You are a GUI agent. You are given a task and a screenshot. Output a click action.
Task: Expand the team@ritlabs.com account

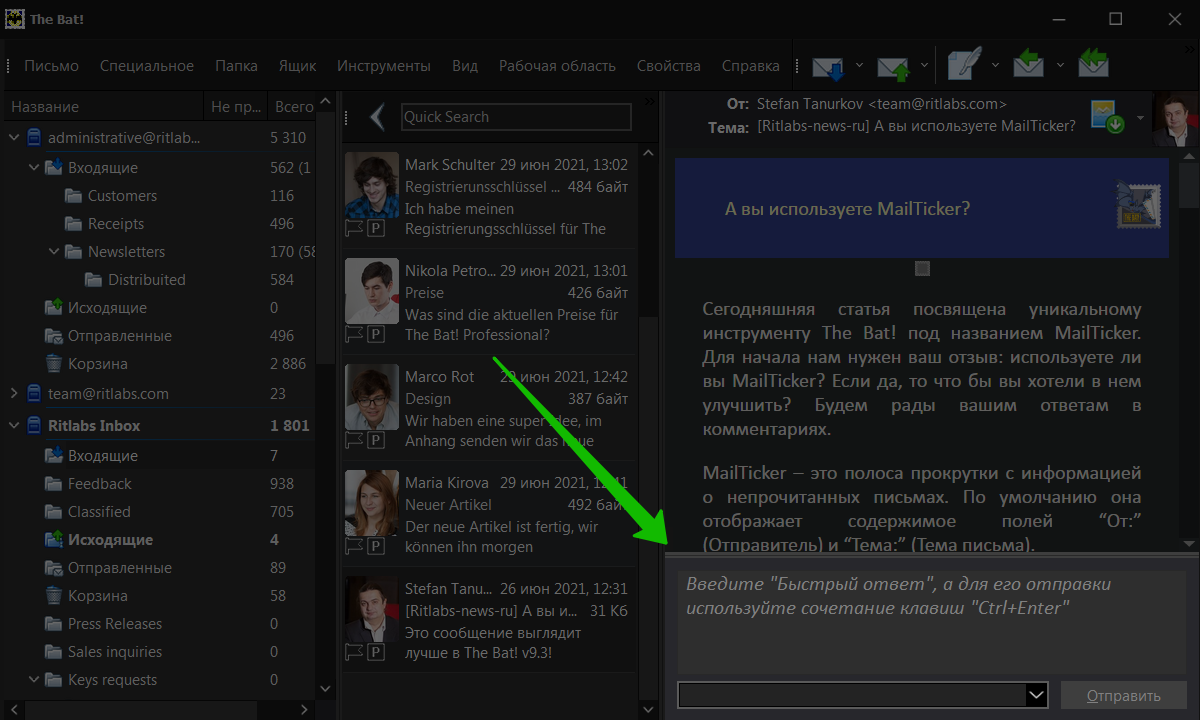14,394
